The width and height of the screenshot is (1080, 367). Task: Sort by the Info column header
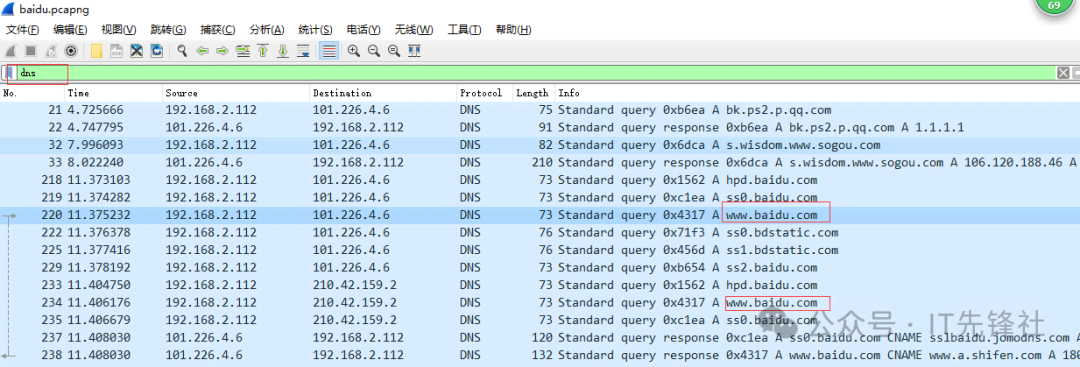tap(817, 93)
